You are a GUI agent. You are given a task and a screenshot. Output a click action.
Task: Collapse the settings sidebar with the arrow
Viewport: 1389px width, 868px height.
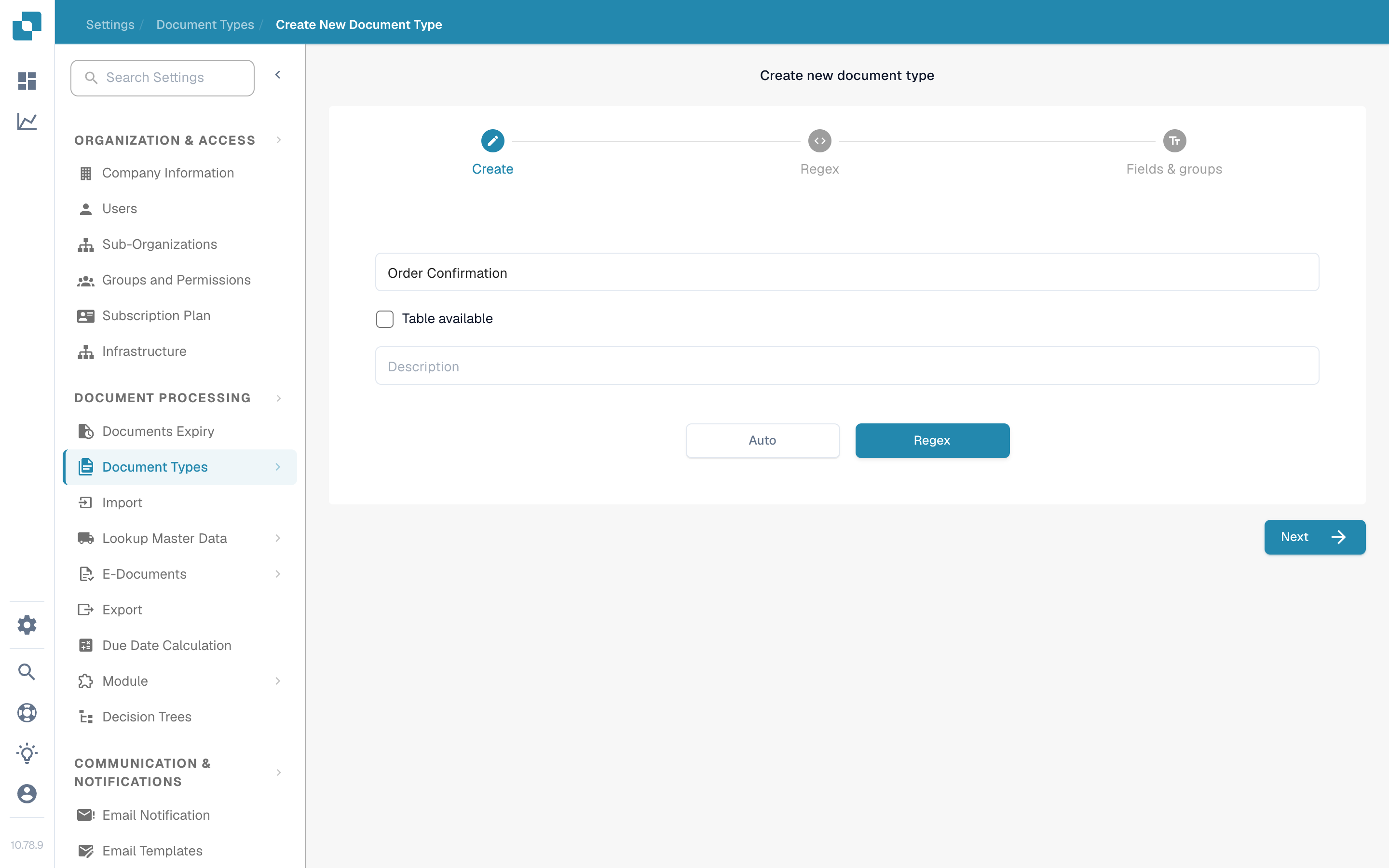(278, 75)
